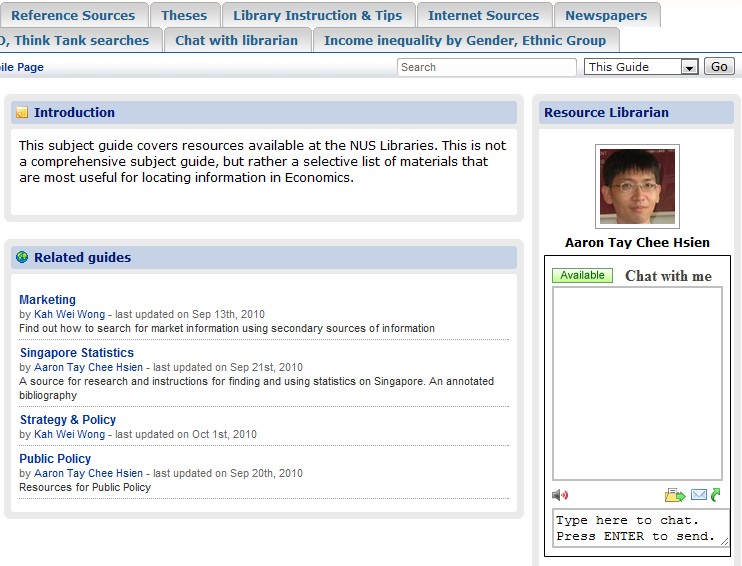The image size is (742, 566).
Task: Click the green pop-out arrow icon
Action: tap(716, 495)
